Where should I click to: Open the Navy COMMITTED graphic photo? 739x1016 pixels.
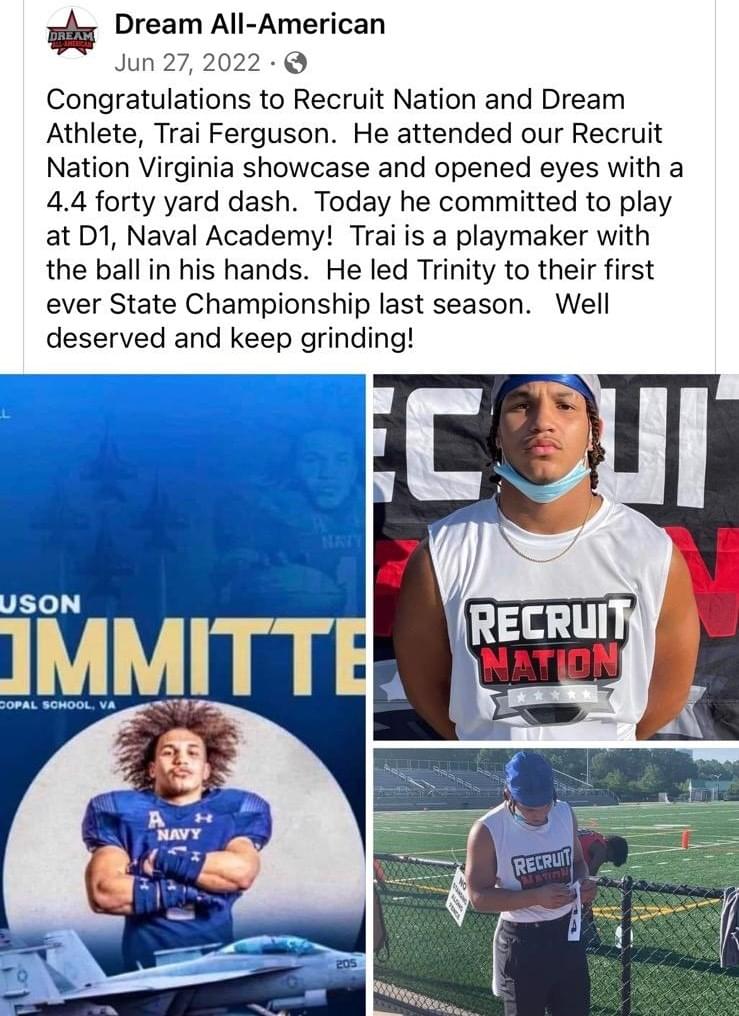[183, 695]
